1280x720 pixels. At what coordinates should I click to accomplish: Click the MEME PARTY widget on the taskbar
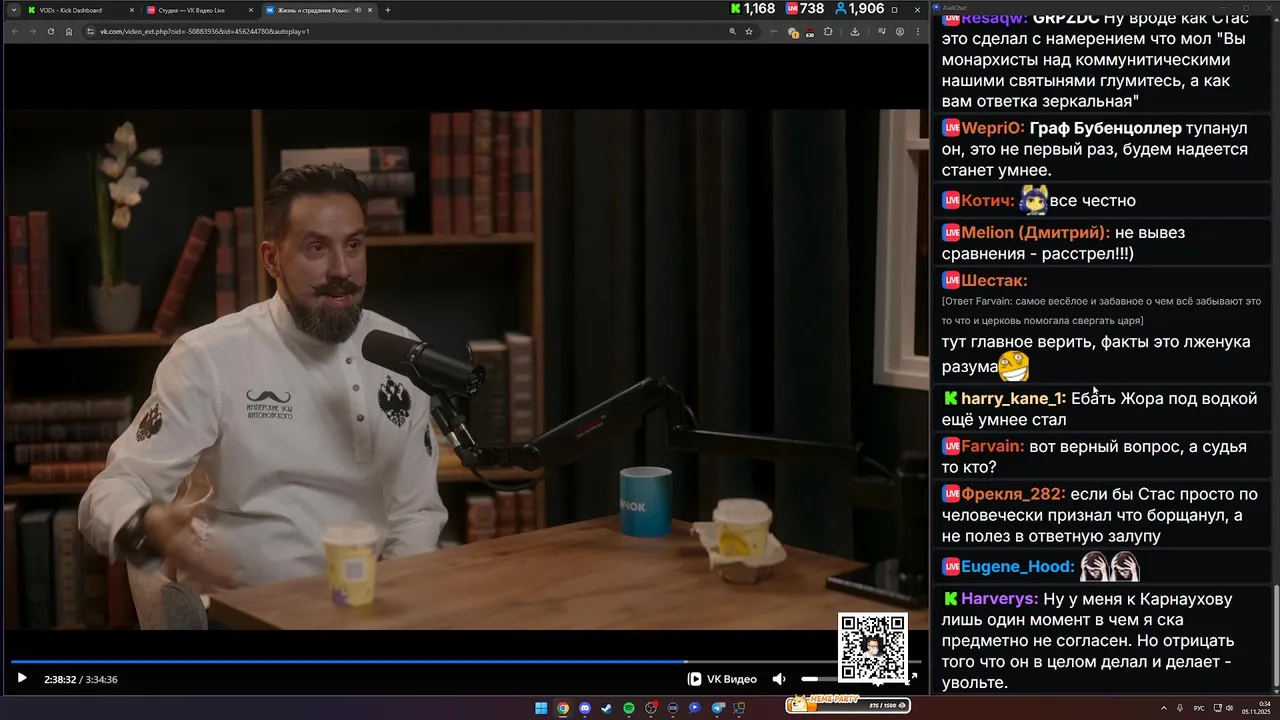point(848,704)
